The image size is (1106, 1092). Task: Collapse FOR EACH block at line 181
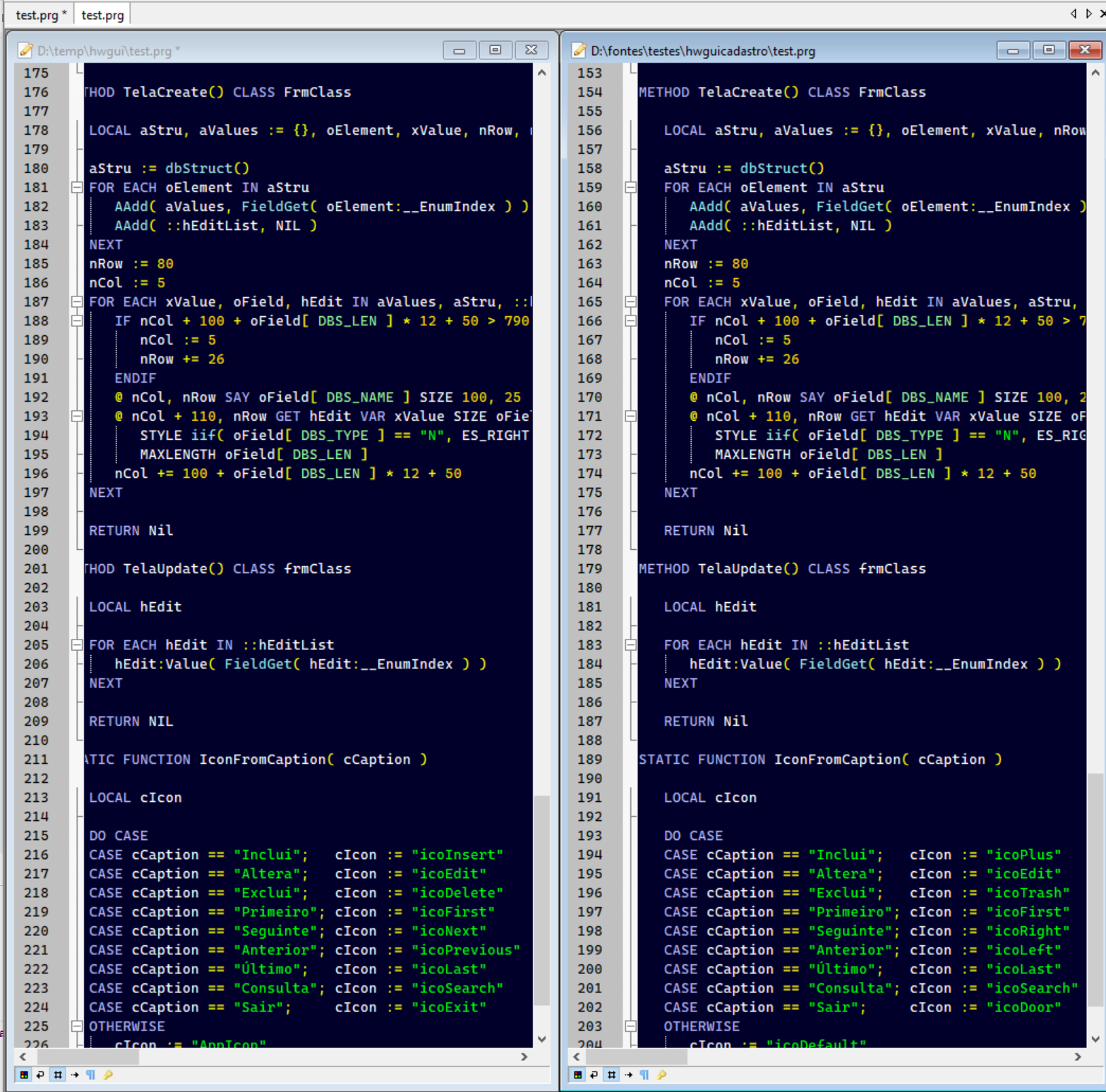pyautogui.click(x=77, y=188)
